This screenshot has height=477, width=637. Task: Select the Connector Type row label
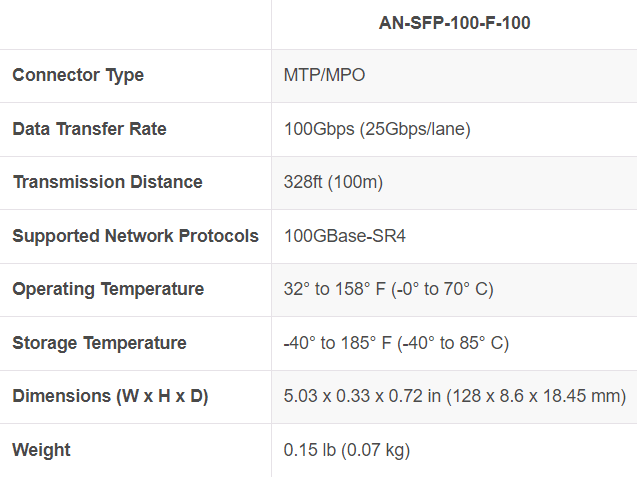tap(78, 75)
